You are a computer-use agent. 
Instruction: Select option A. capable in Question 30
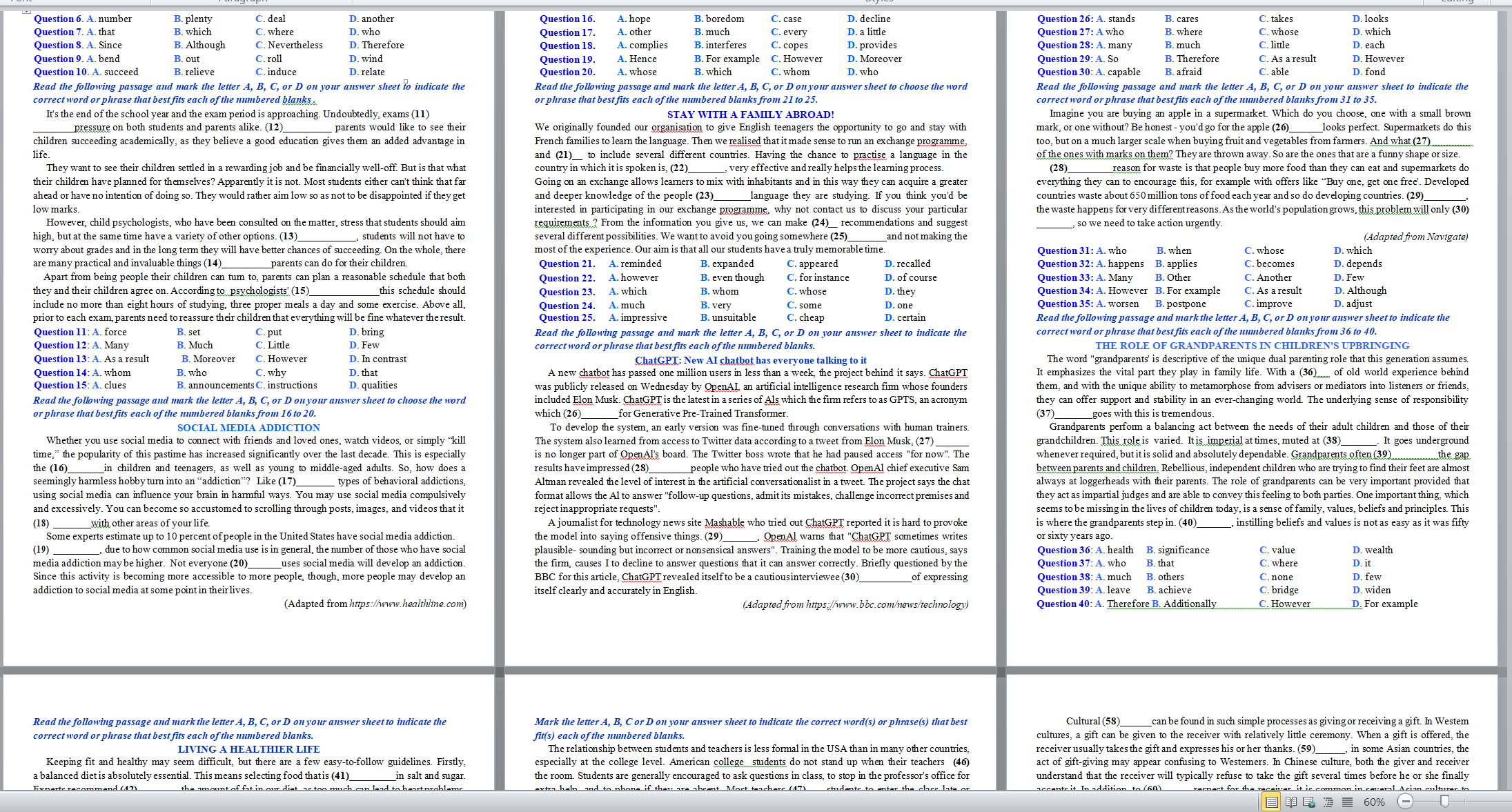tap(1118, 72)
